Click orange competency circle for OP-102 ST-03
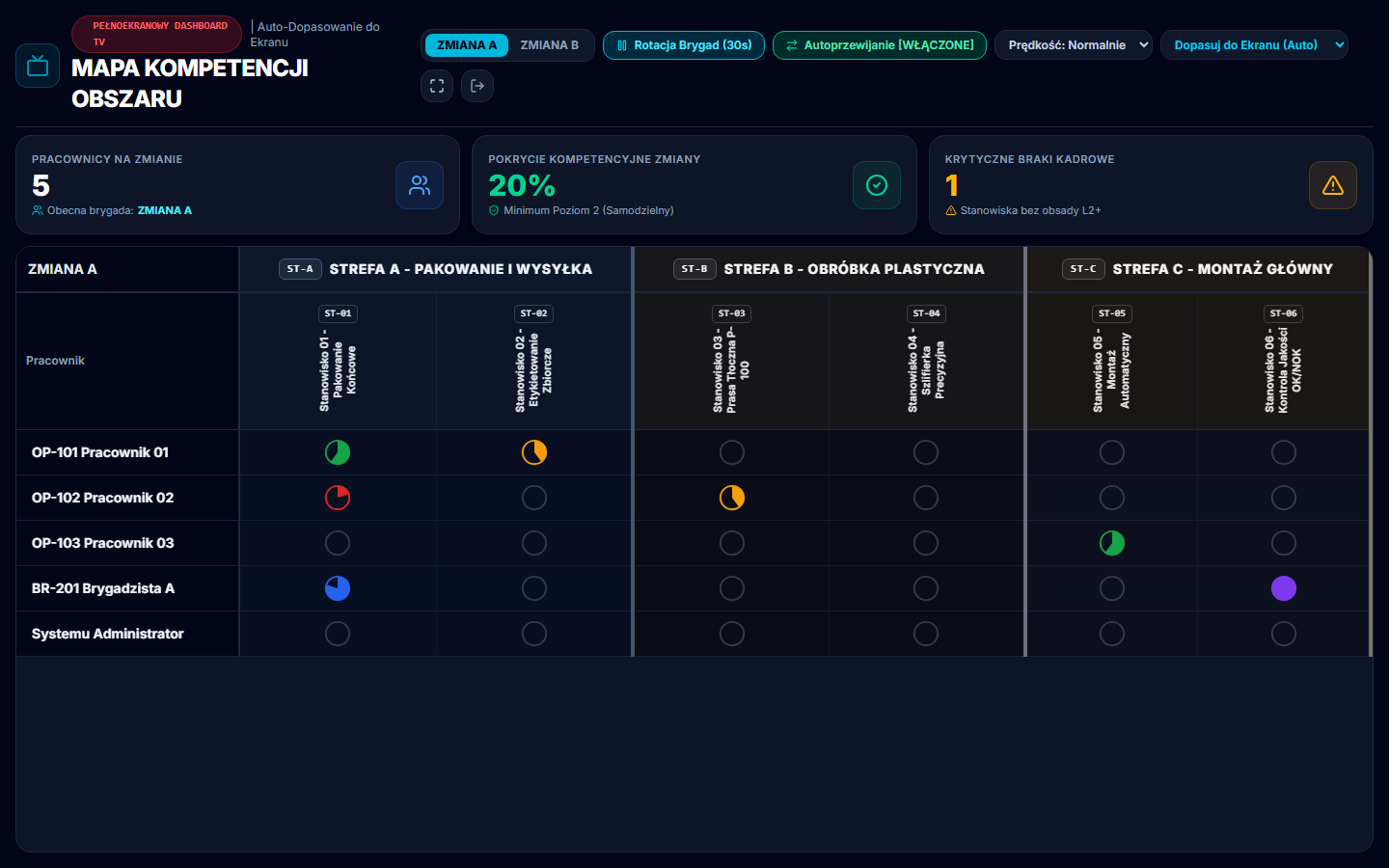Viewport: 1389px width, 868px height. (732, 498)
